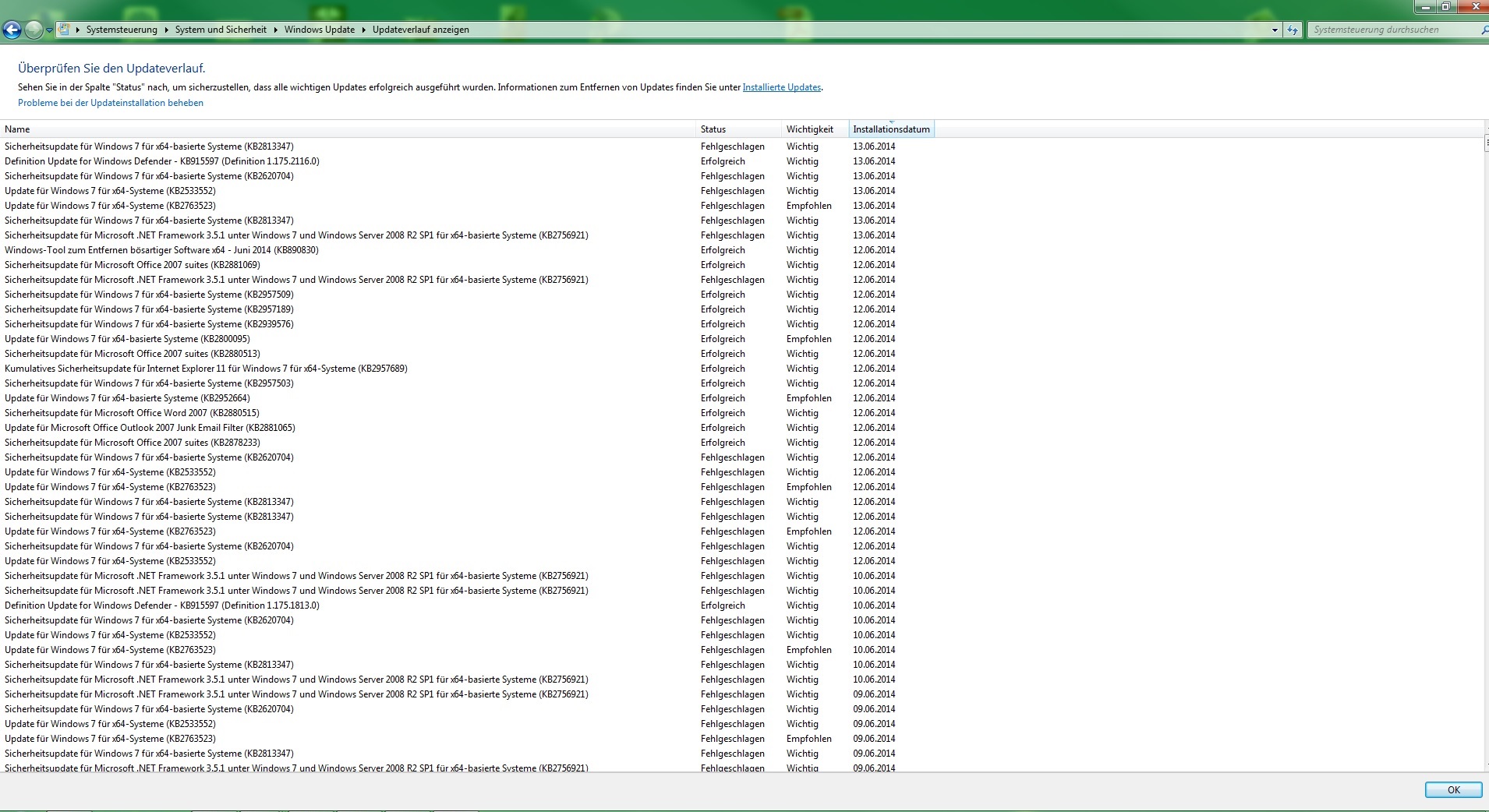
Task: Open Probleme bei der Updateinstallation beheben link
Action: click(111, 103)
